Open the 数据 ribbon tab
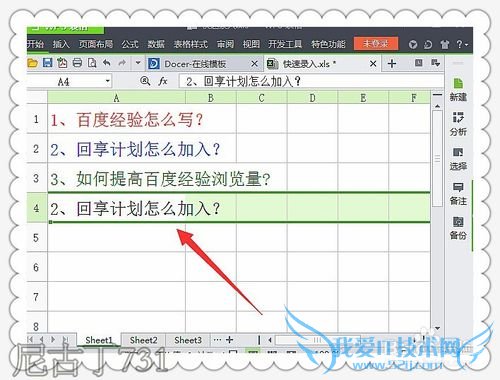The width and height of the screenshot is (500, 380). pyautogui.click(x=156, y=44)
